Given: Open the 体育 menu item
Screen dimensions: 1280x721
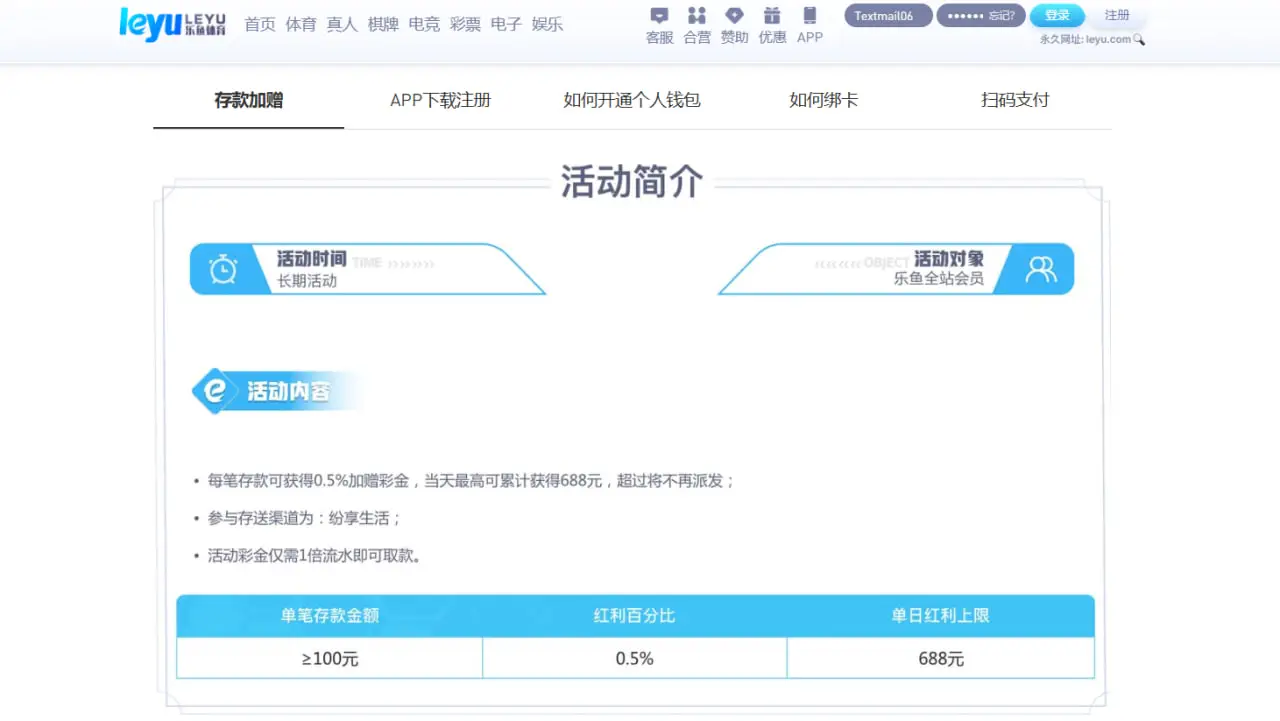Looking at the screenshot, I should click(300, 24).
